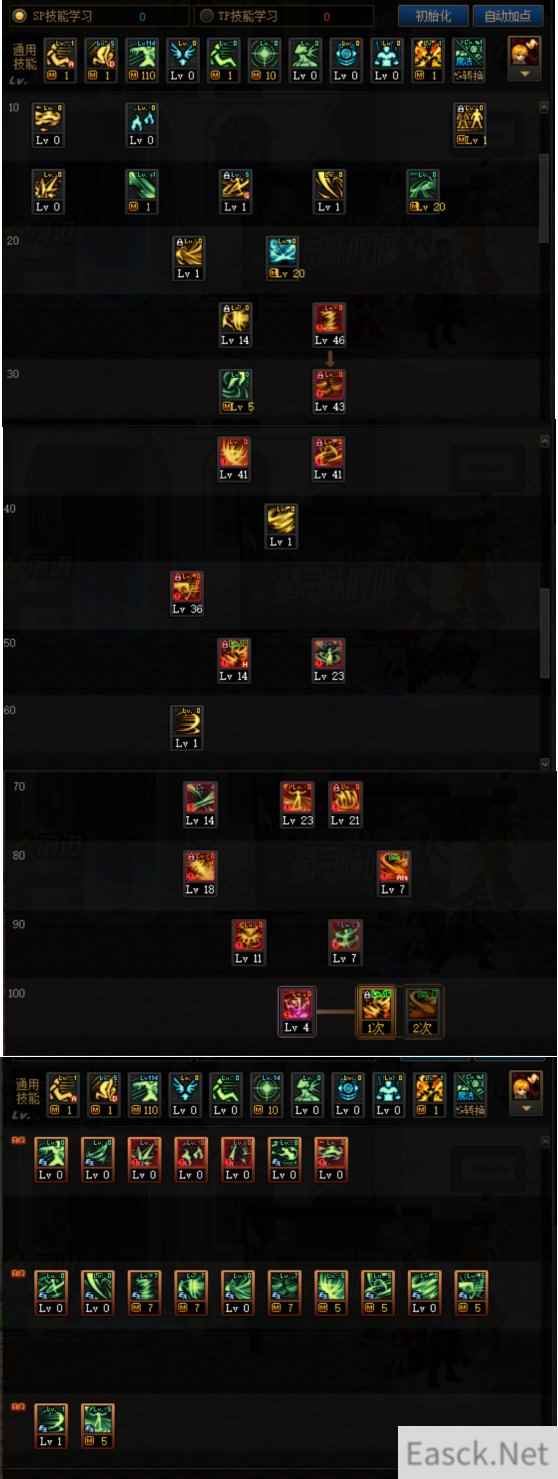The height and width of the screenshot is (1479, 558).
Task: Click the pink Lv 4 skill icon
Action: 297,1011
